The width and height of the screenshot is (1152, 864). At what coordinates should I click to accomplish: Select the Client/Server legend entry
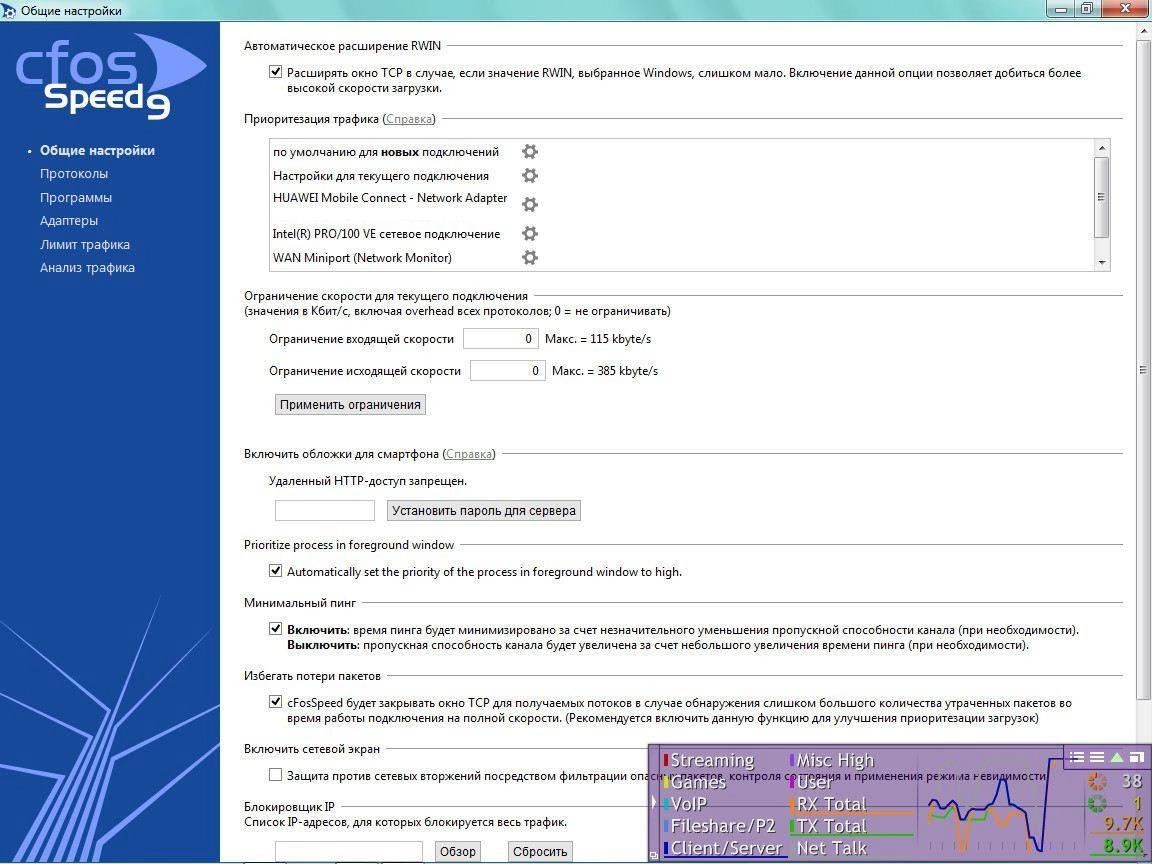723,848
